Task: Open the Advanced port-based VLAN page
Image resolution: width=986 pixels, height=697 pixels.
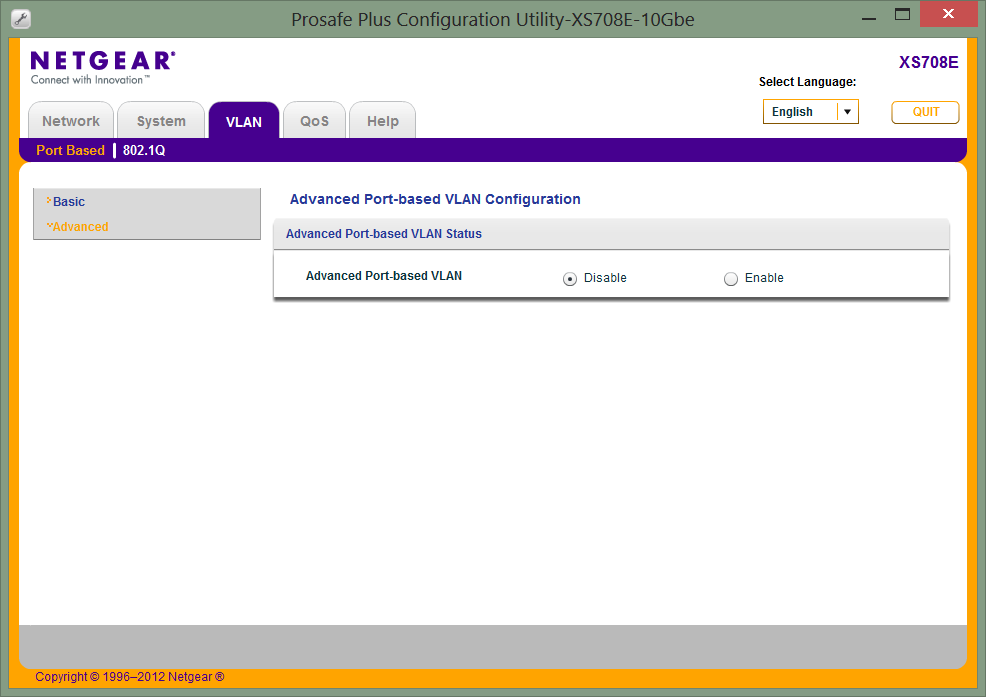Action: click(80, 226)
